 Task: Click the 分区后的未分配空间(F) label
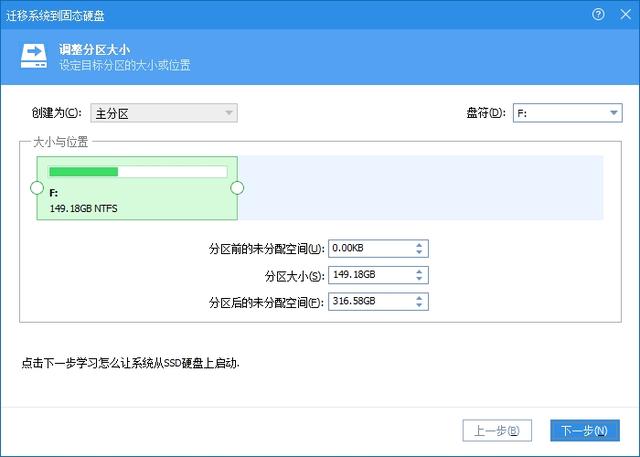(267, 302)
